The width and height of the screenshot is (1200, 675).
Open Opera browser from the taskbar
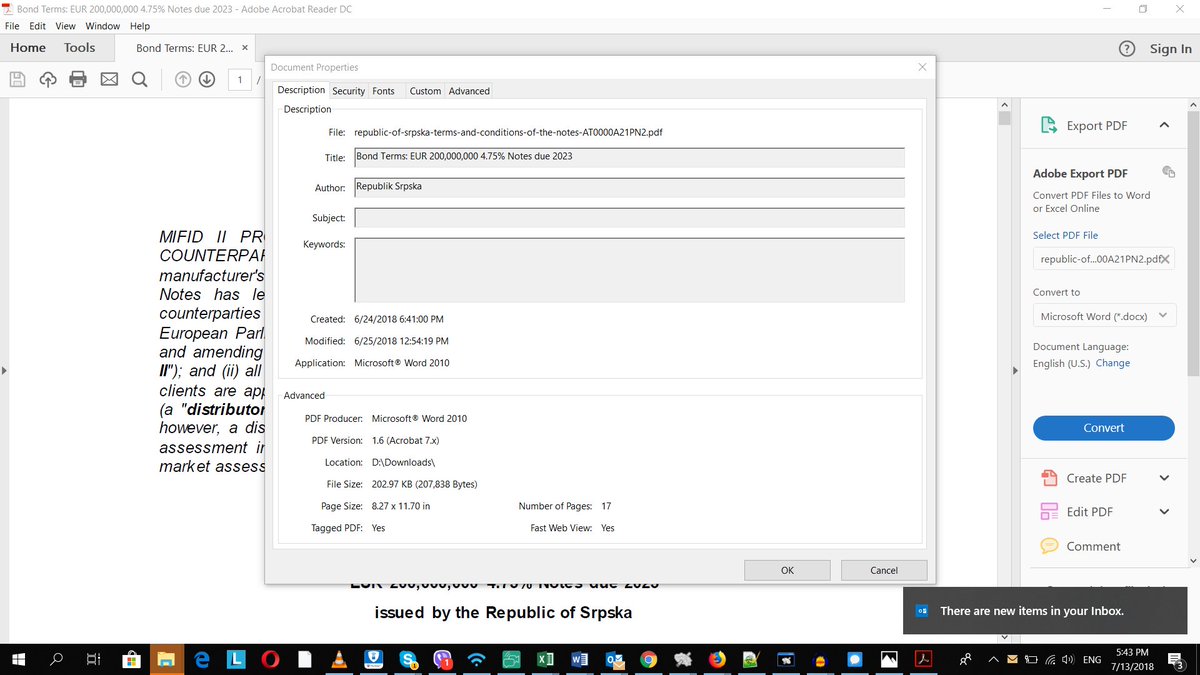270,660
